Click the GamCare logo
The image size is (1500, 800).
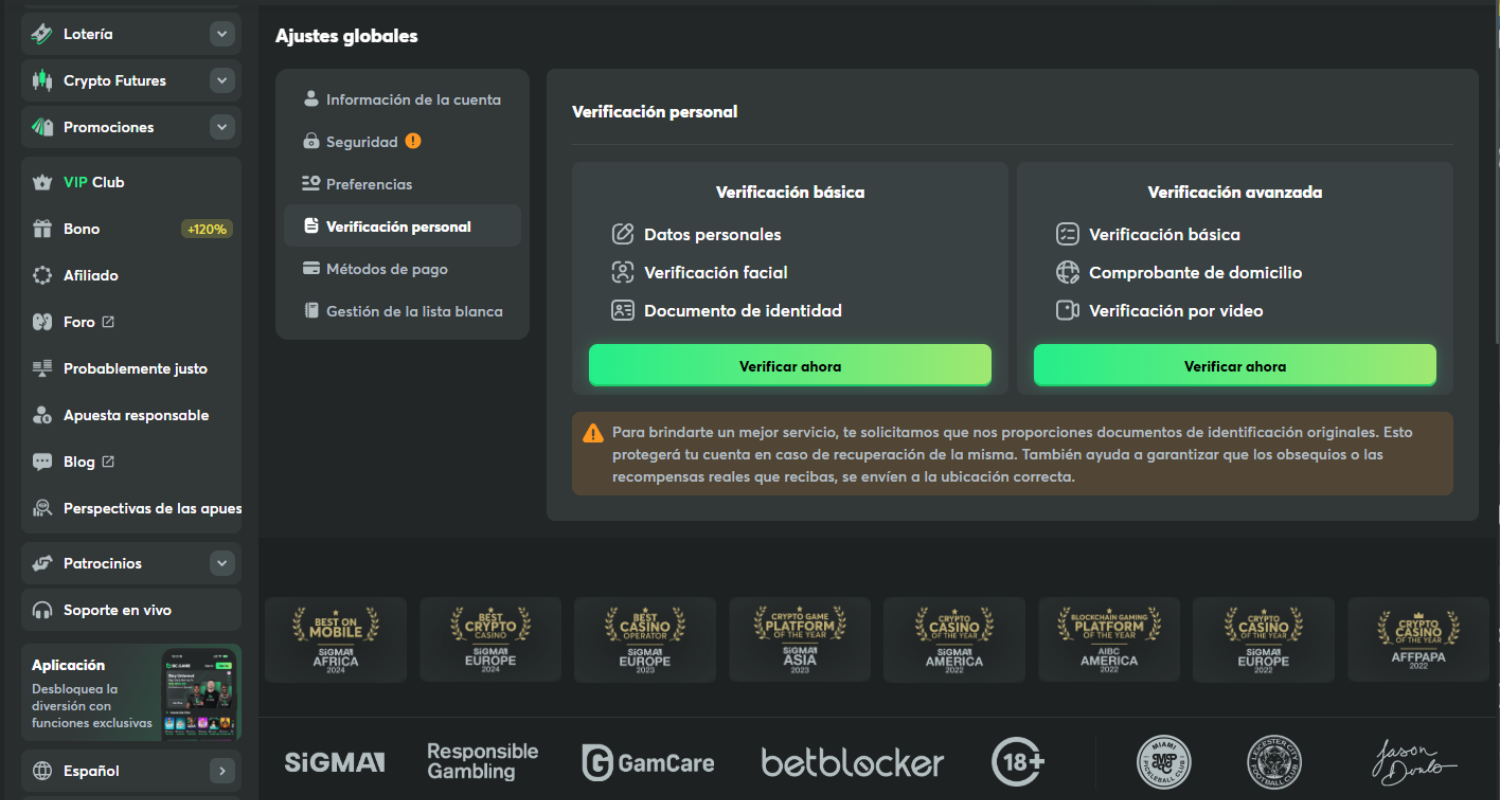click(648, 763)
